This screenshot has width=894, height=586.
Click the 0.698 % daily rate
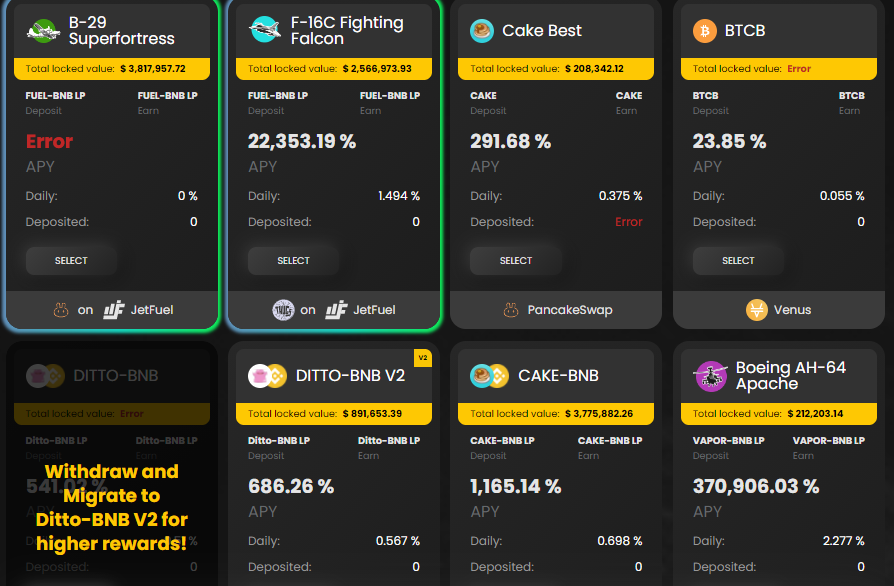pyautogui.click(x=620, y=541)
